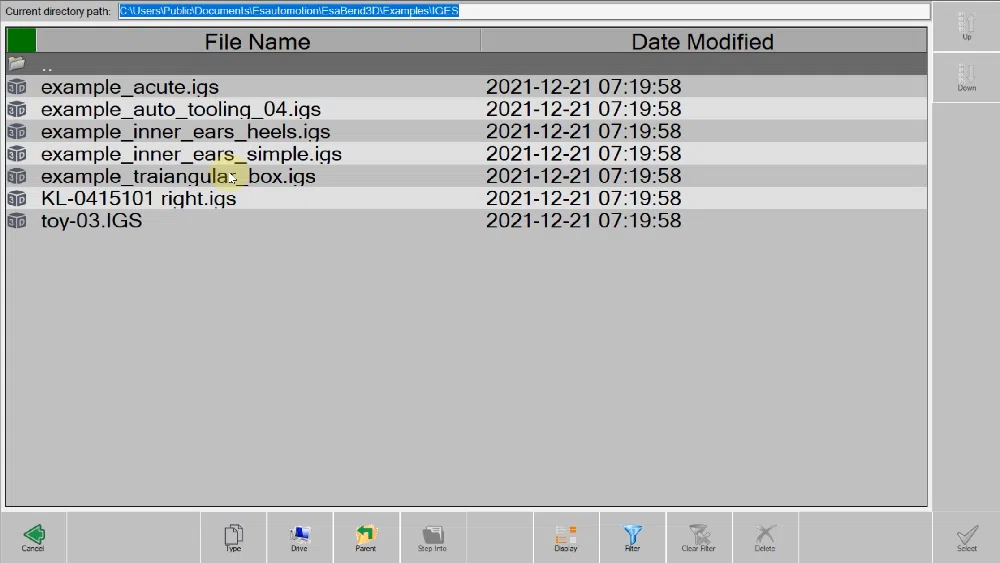Click date cell of example_acute.igs
This screenshot has width=1000, height=563.
pos(584,87)
